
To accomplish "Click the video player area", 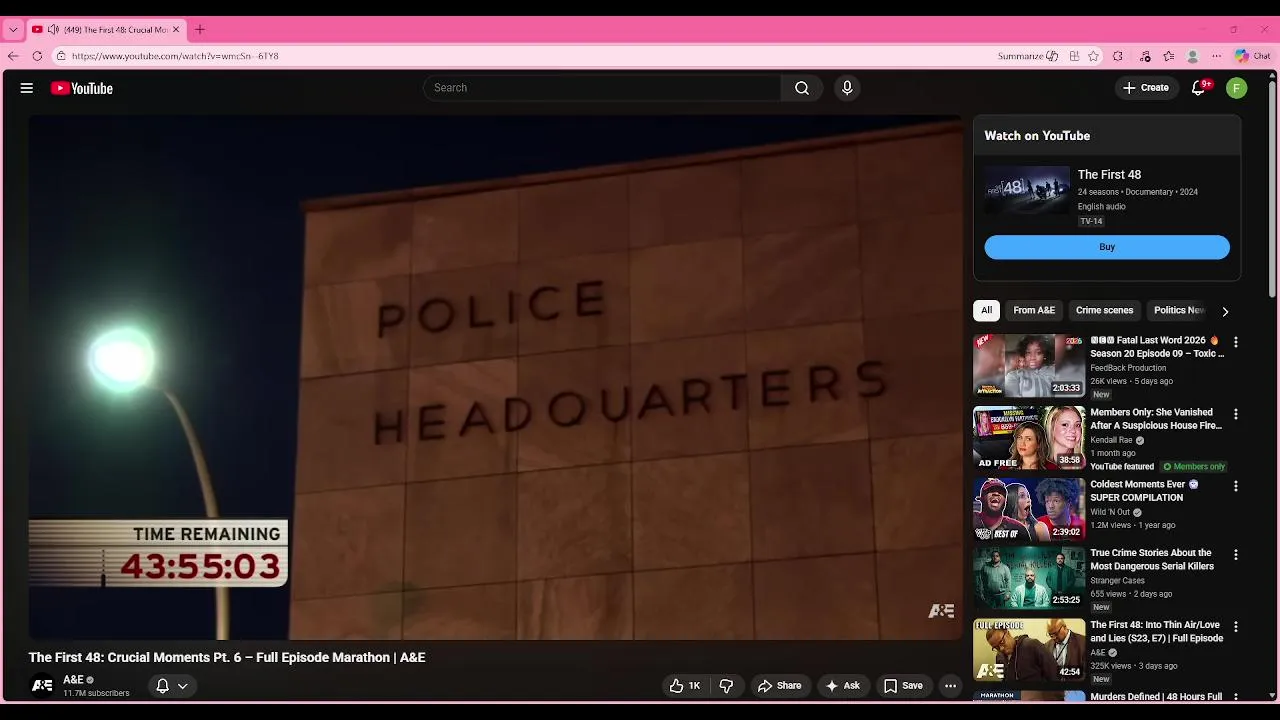I will [x=495, y=377].
